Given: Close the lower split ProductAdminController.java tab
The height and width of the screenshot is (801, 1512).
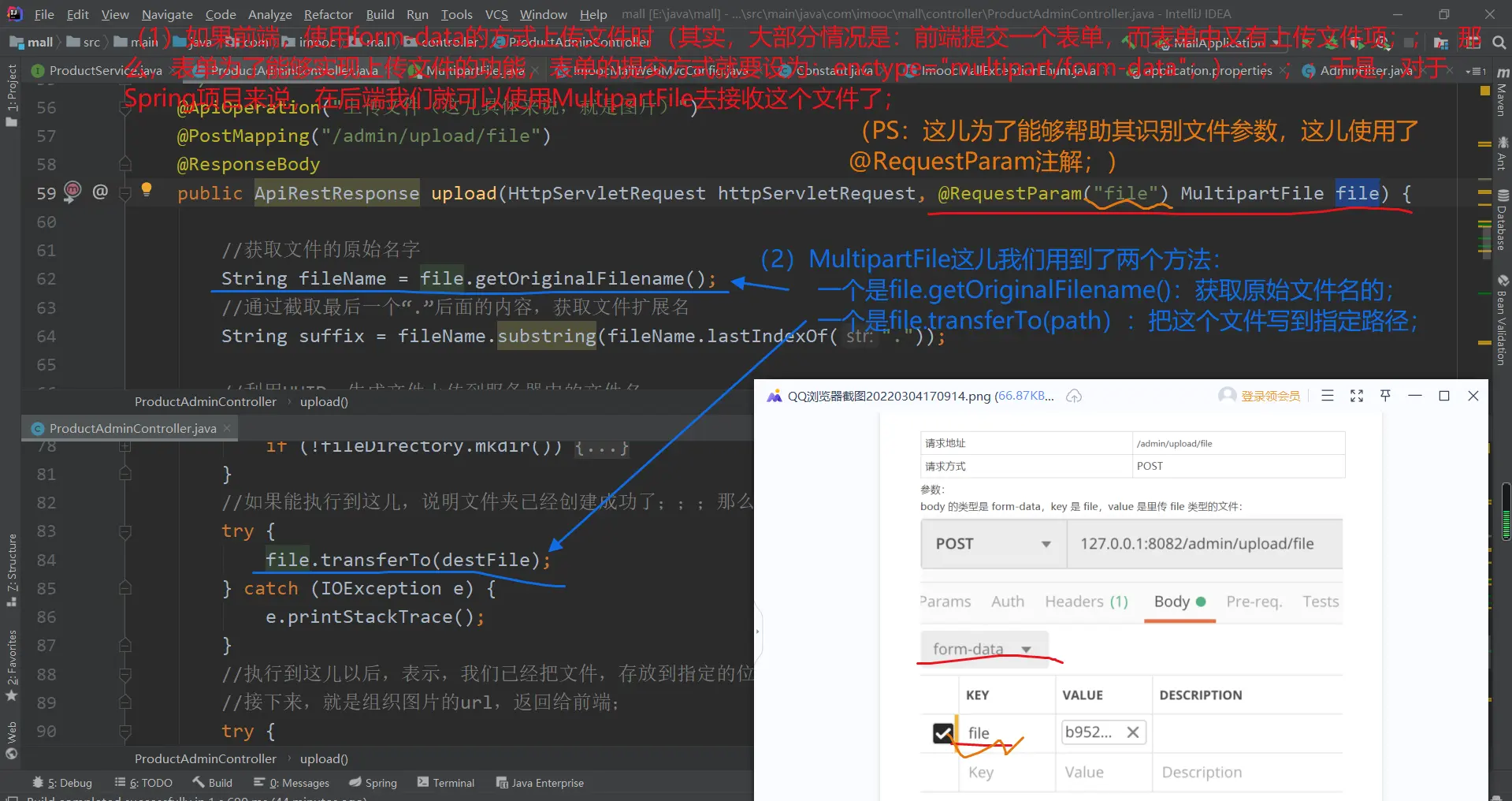Looking at the screenshot, I should pyautogui.click(x=227, y=428).
